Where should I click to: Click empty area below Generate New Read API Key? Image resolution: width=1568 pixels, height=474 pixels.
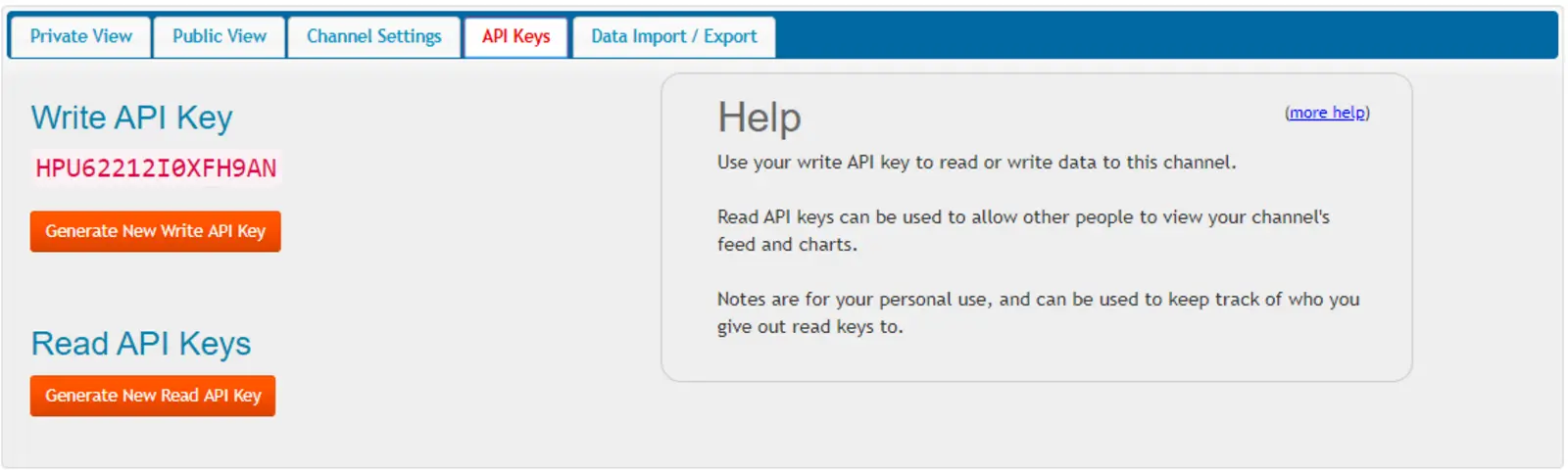pos(153,443)
